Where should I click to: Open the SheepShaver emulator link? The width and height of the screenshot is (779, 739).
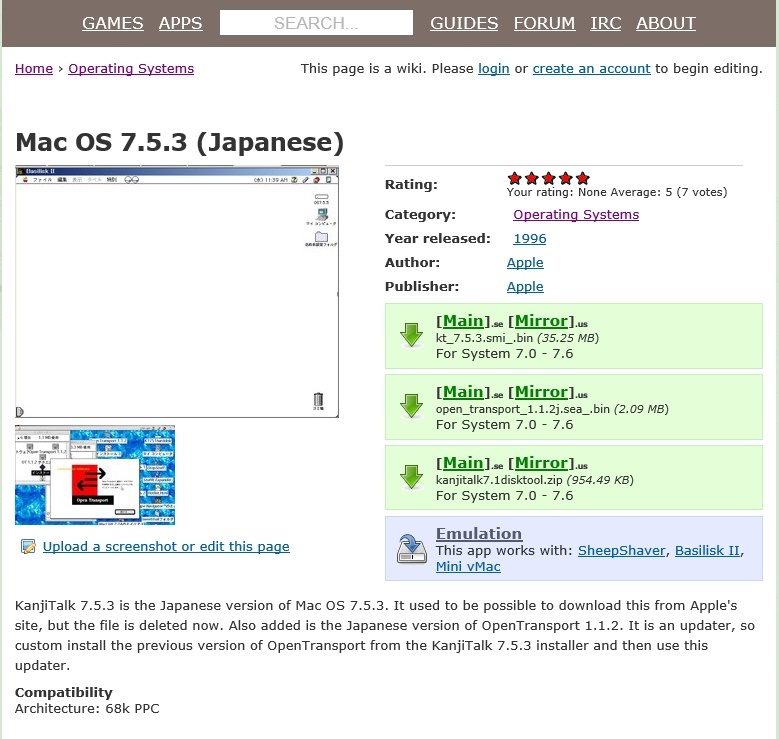[622, 551]
